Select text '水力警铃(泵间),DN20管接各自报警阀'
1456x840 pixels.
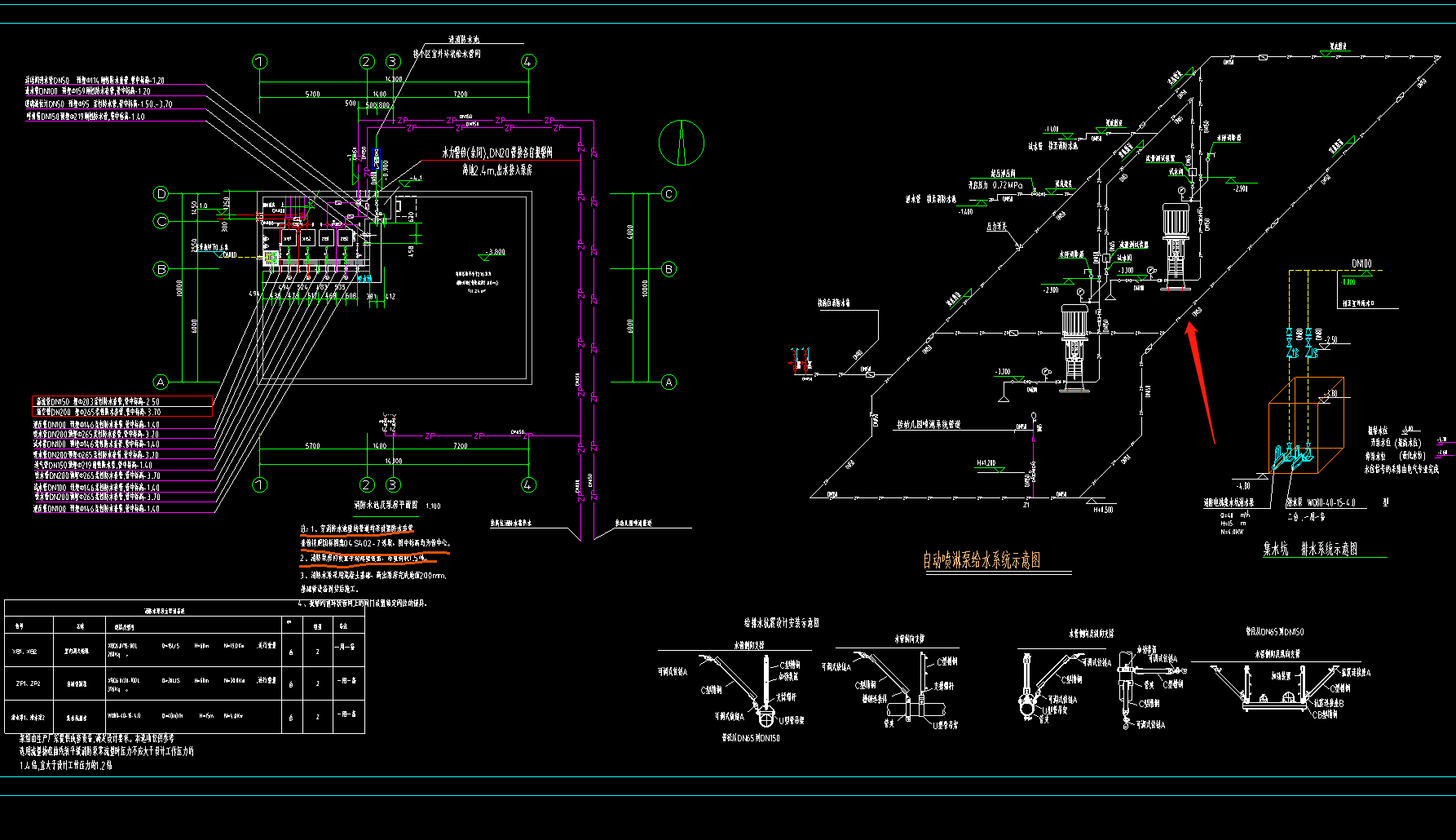(x=497, y=153)
